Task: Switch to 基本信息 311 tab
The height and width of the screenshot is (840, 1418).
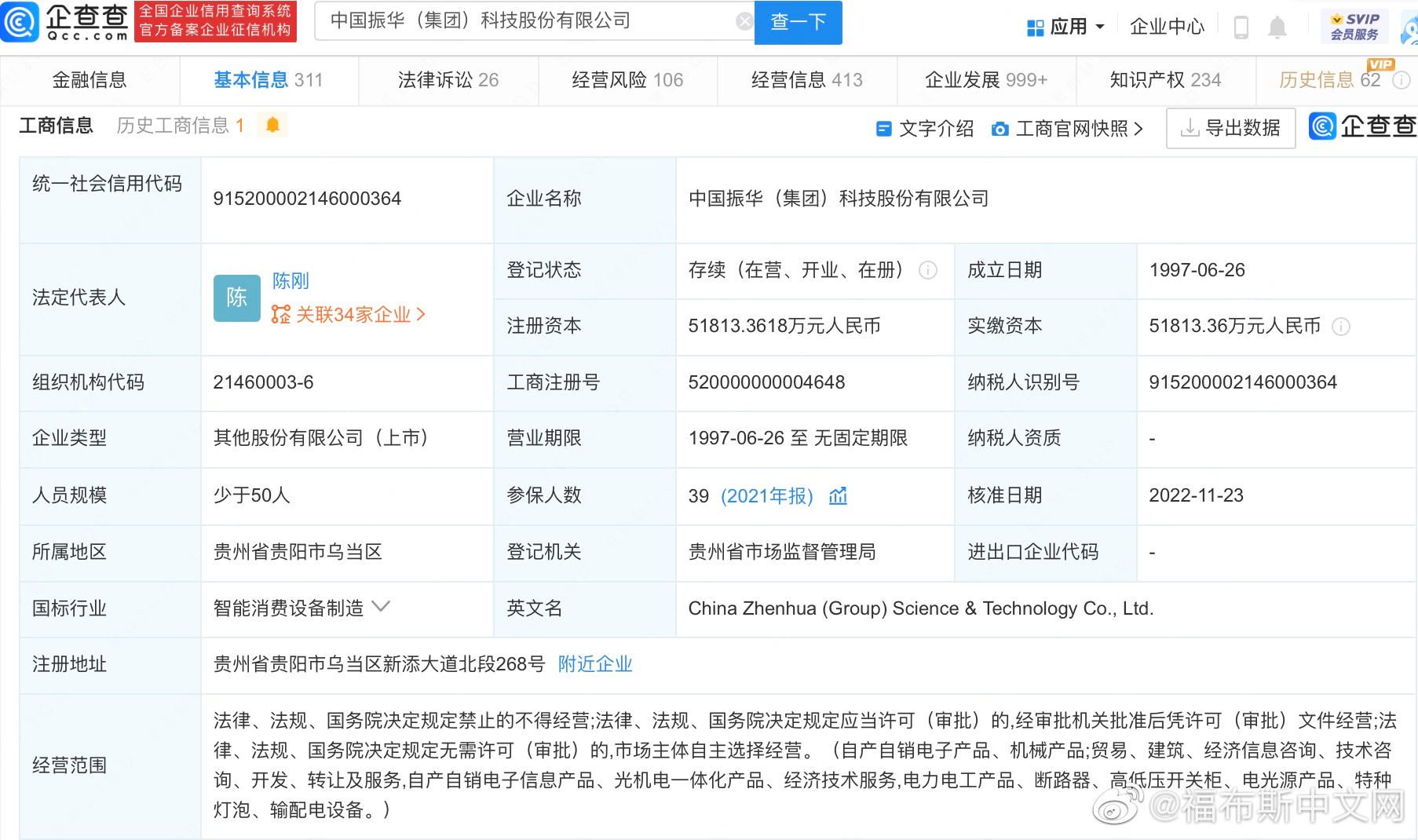Action: coord(269,79)
